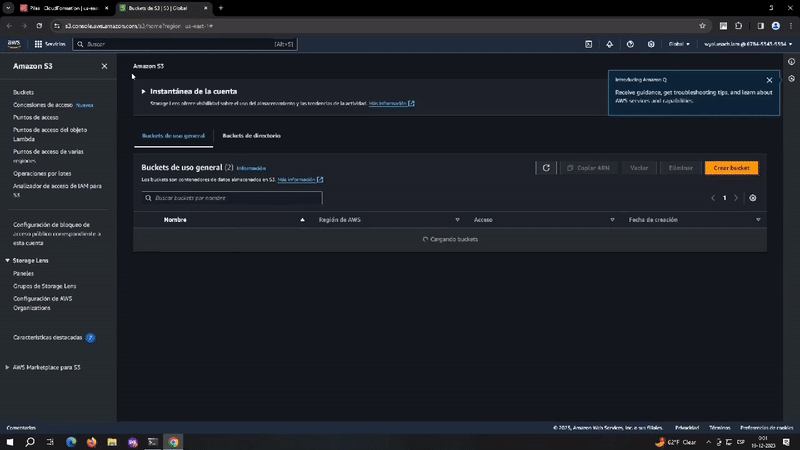Open the AWS home logo
The image size is (800, 450).
click(14, 44)
